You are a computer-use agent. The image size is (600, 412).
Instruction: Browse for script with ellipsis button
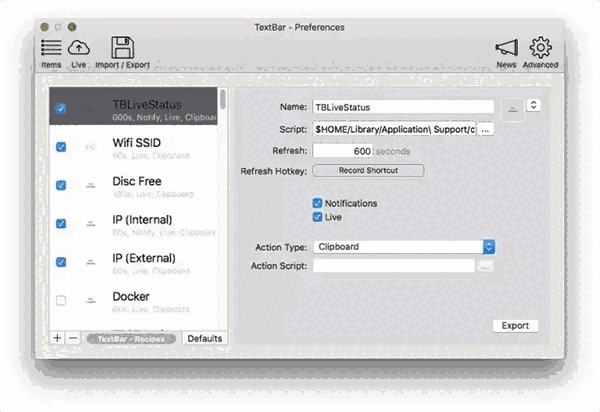[485, 129]
